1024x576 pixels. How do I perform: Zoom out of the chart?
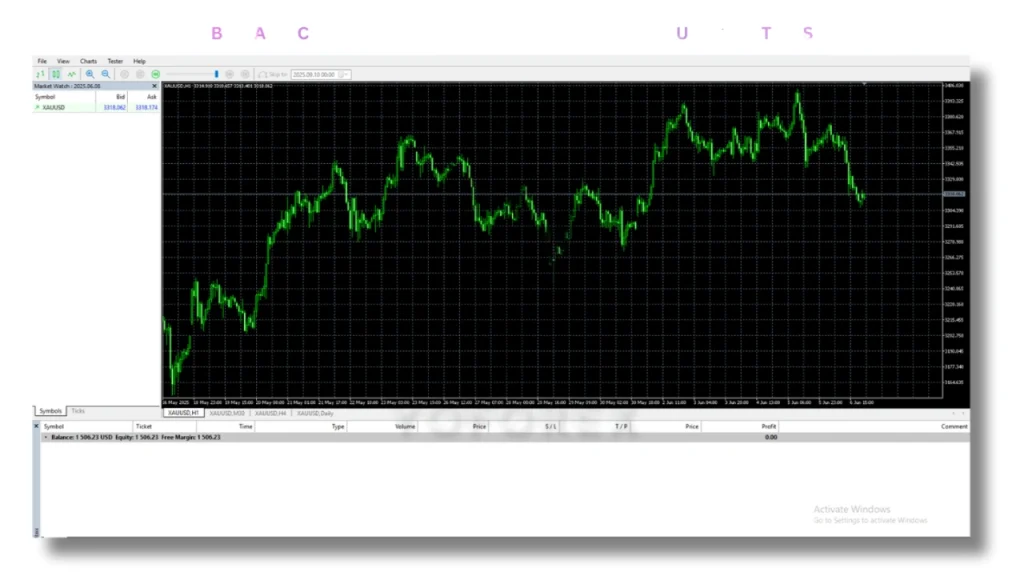(105, 74)
